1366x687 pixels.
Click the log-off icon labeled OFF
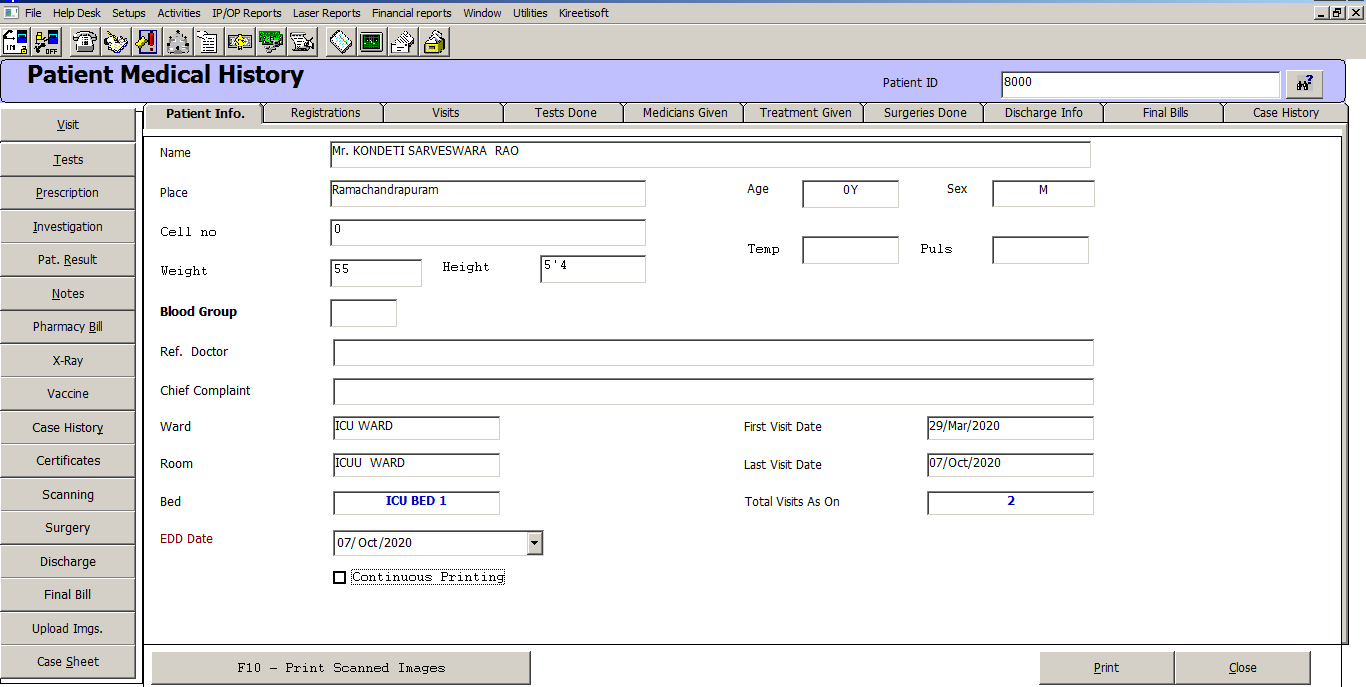pyautogui.click(x=47, y=42)
